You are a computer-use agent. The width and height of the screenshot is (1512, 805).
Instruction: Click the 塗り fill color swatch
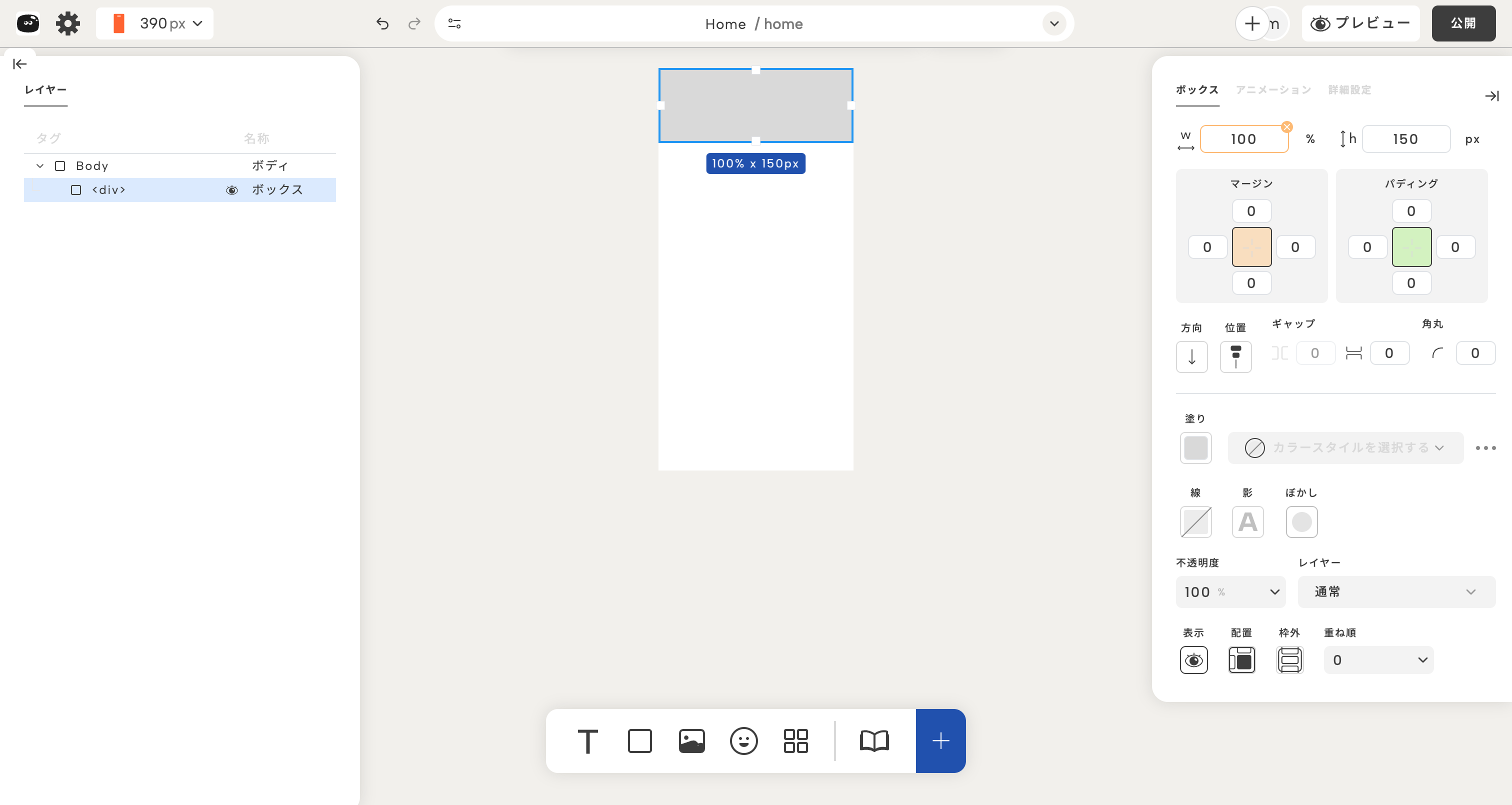pos(1195,448)
